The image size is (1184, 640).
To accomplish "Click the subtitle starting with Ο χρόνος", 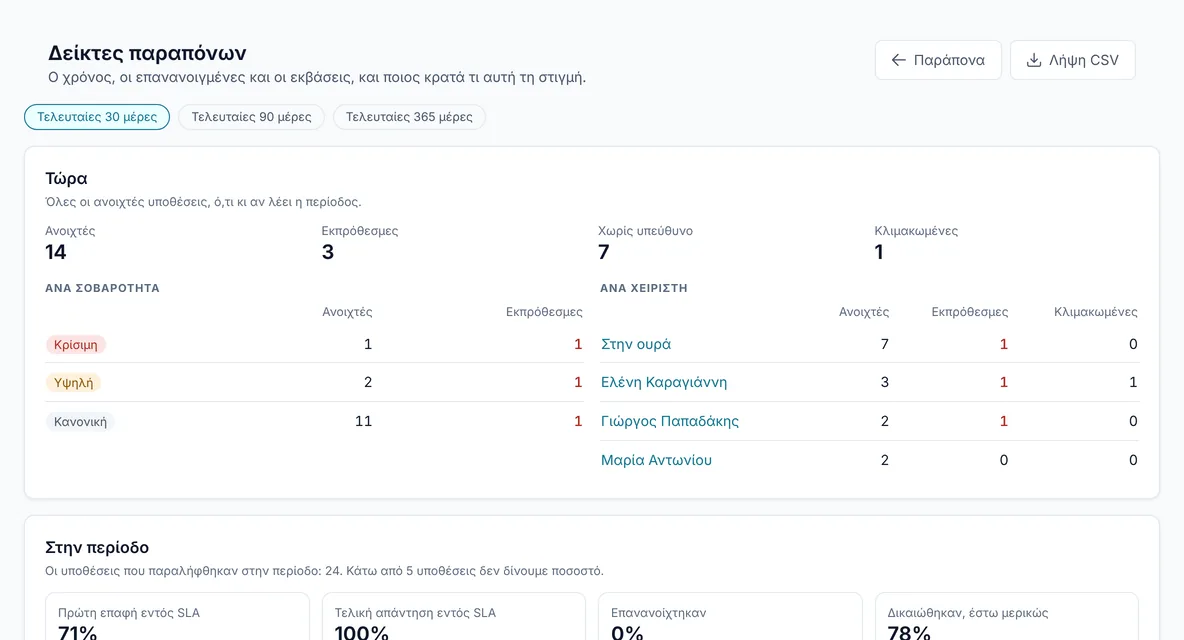I will point(317,77).
